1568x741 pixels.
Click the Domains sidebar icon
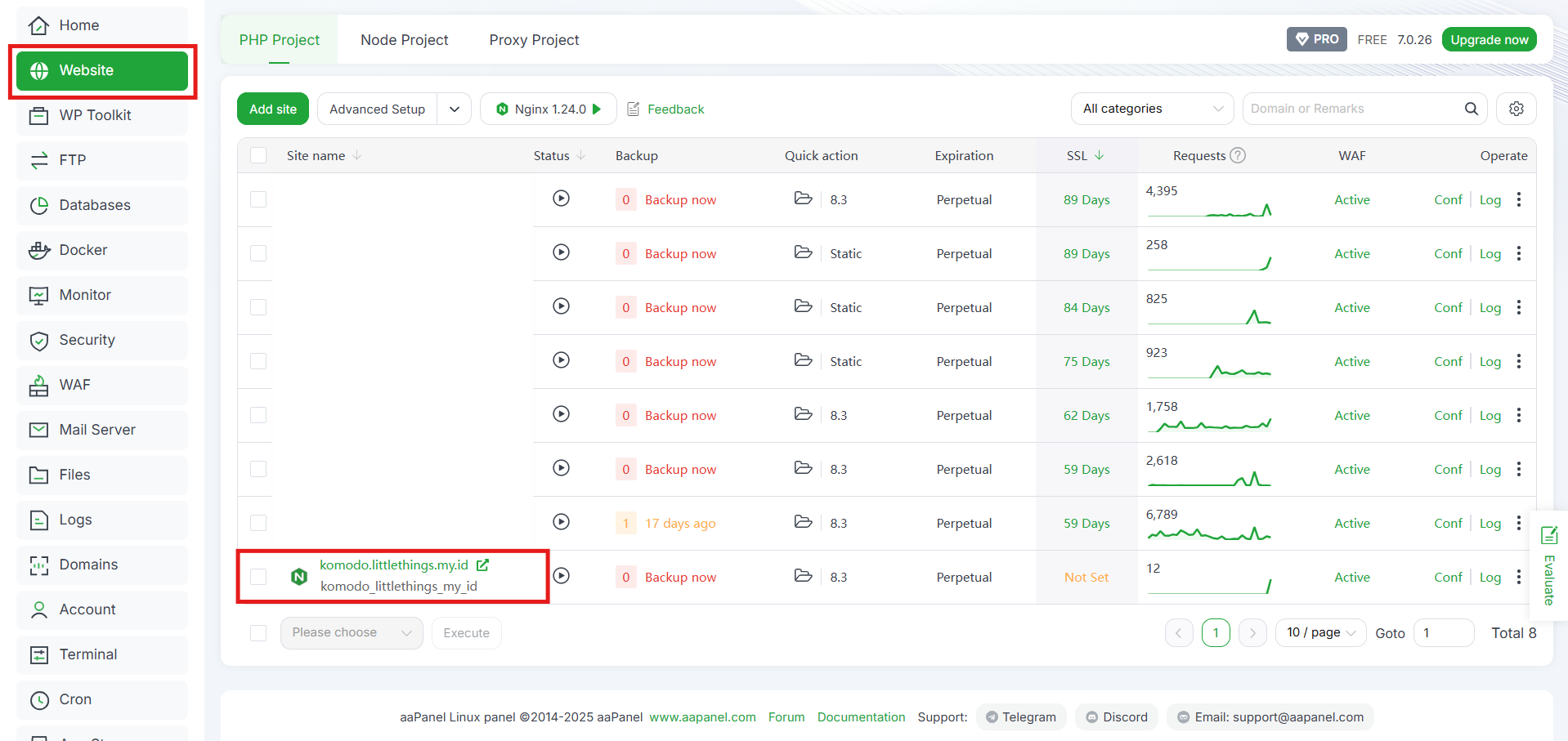pyautogui.click(x=38, y=565)
